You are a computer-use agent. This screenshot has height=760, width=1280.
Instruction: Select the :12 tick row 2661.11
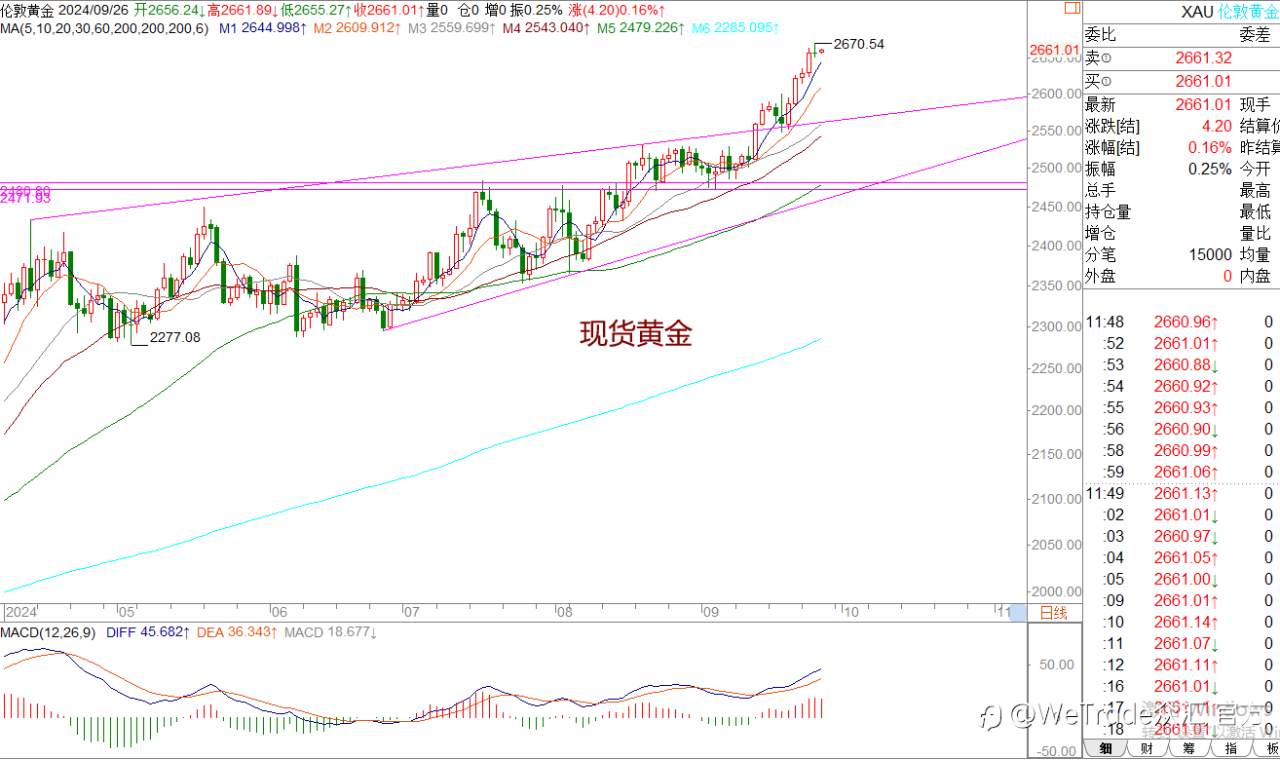pyautogui.click(x=1181, y=665)
